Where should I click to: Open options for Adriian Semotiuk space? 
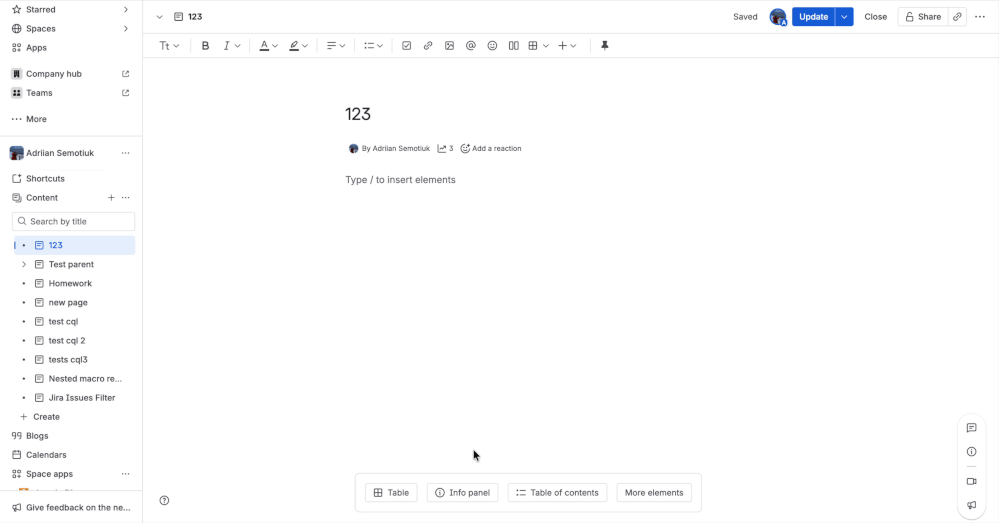[126, 153]
